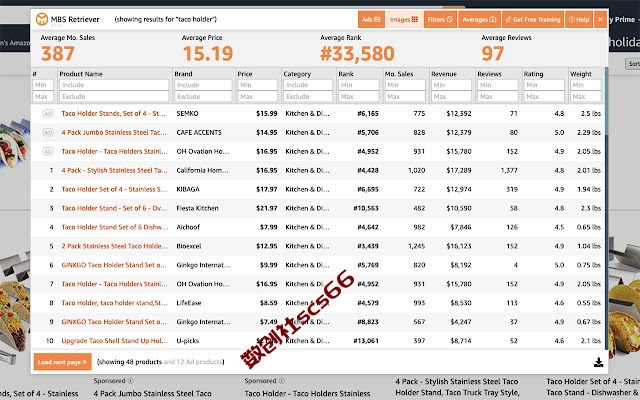This screenshot has height=400, width=640.
Task: Sort by Product Name column header
Action: pyautogui.click(x=81, y=74)
